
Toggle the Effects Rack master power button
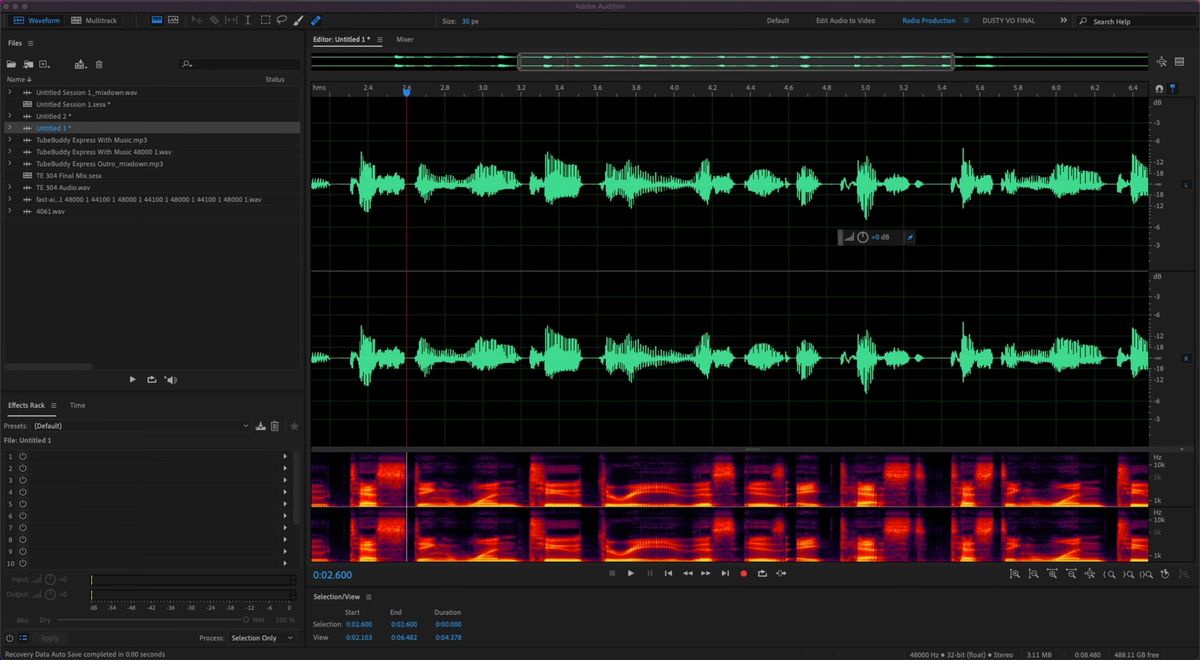tap(9, 638)
